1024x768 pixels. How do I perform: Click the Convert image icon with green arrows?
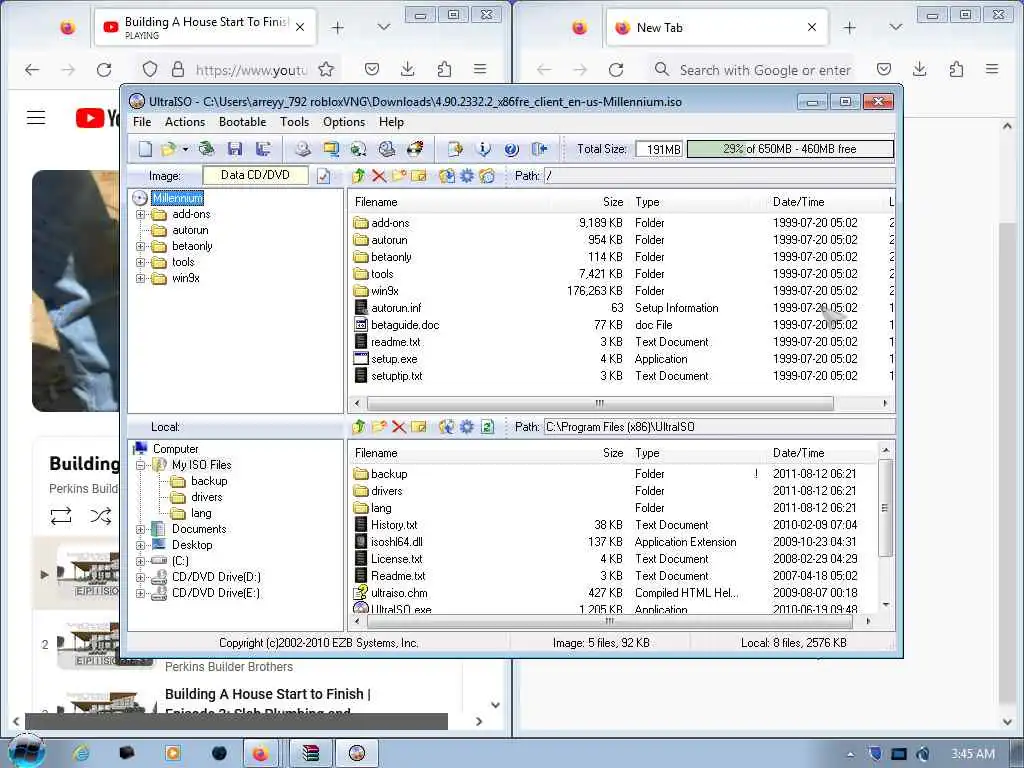click(359, 149)
